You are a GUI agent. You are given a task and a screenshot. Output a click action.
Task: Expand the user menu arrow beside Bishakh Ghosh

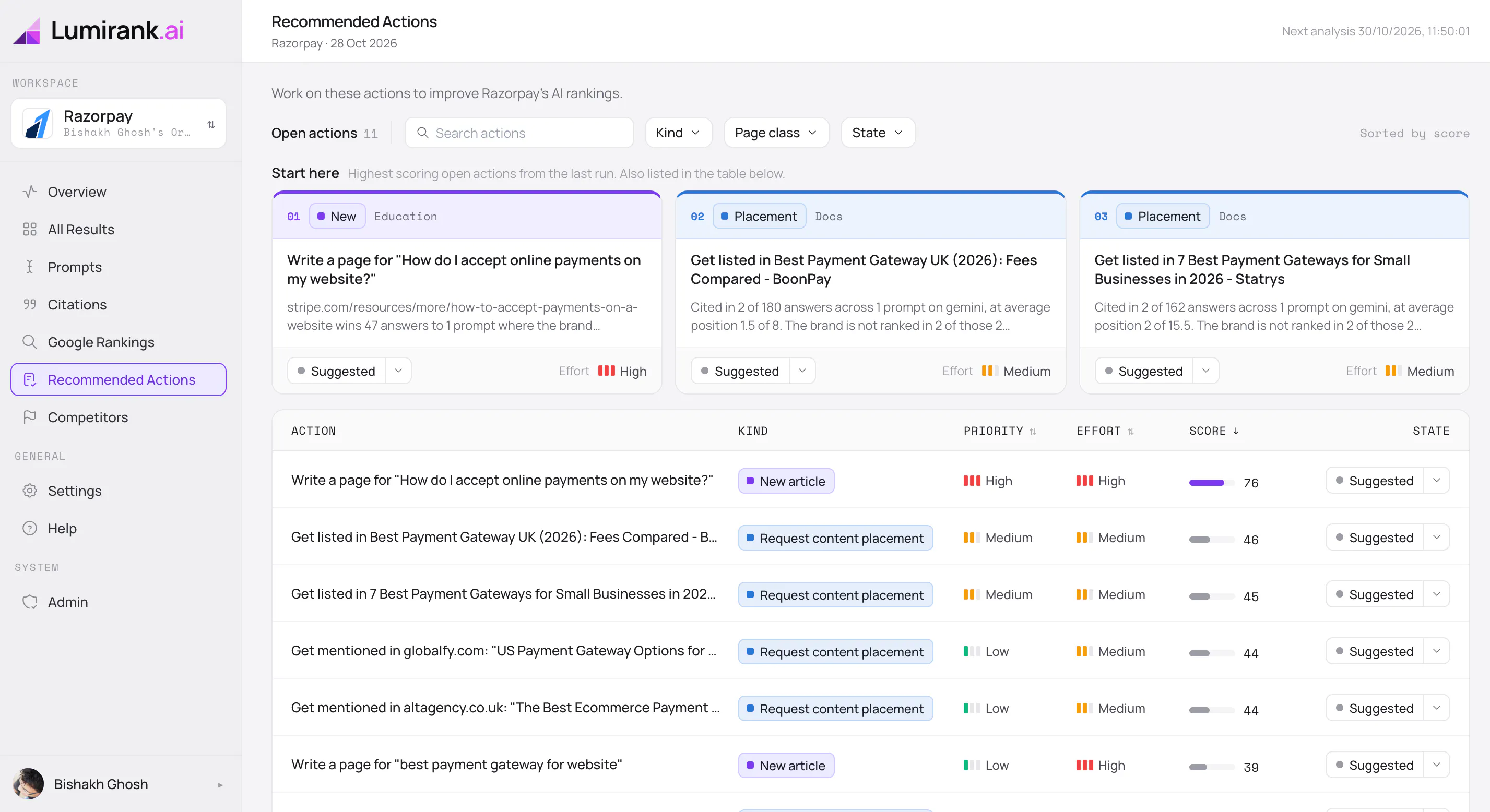coord(220,785)
